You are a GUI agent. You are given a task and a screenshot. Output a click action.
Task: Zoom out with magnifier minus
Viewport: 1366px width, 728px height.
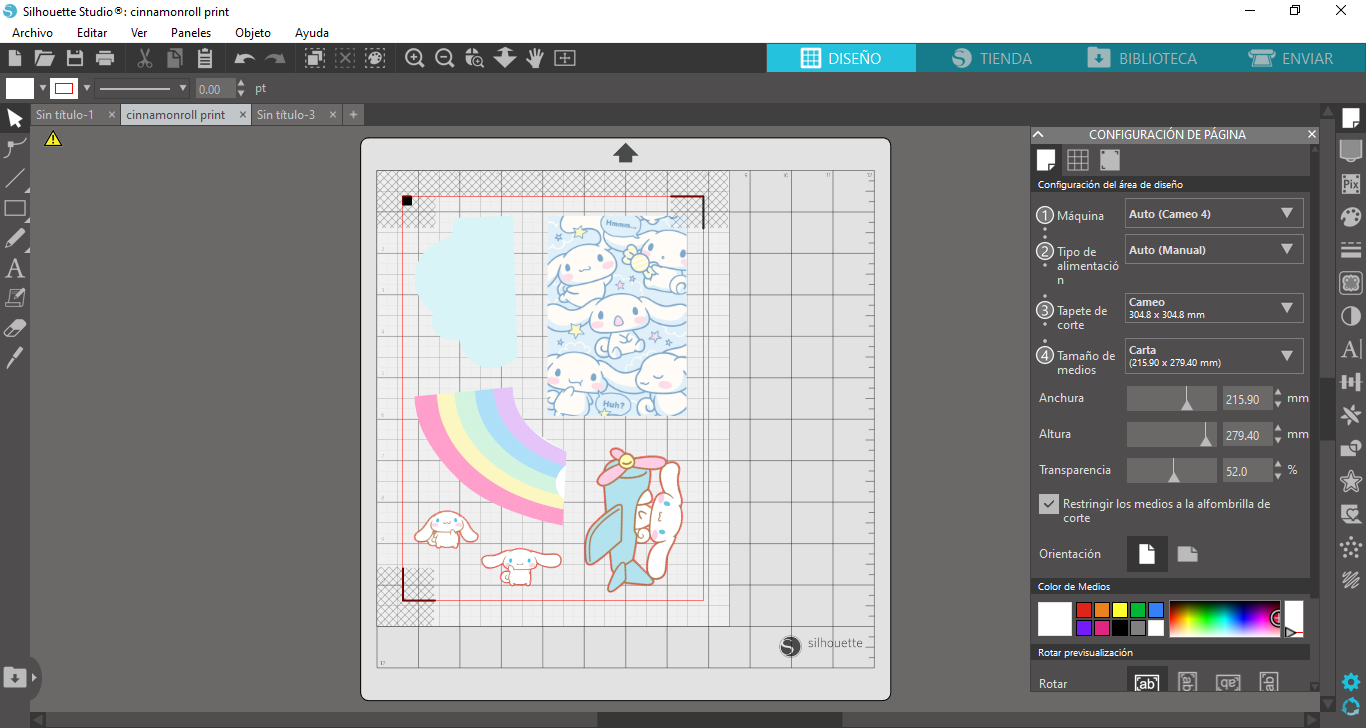pyautogui.click(x=445, y=58)
